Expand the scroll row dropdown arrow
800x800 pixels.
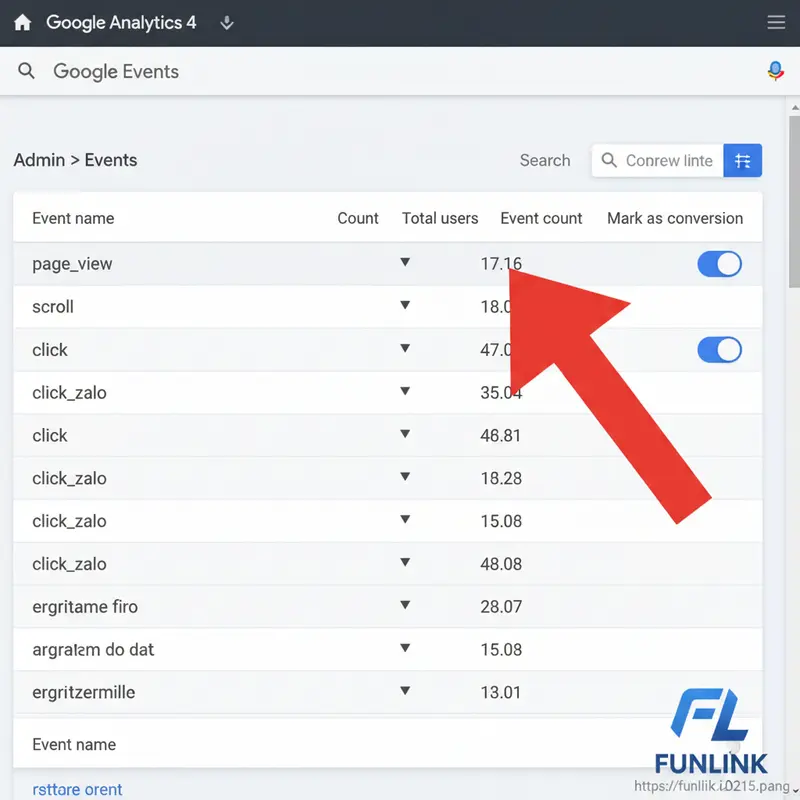pos(405,305)
